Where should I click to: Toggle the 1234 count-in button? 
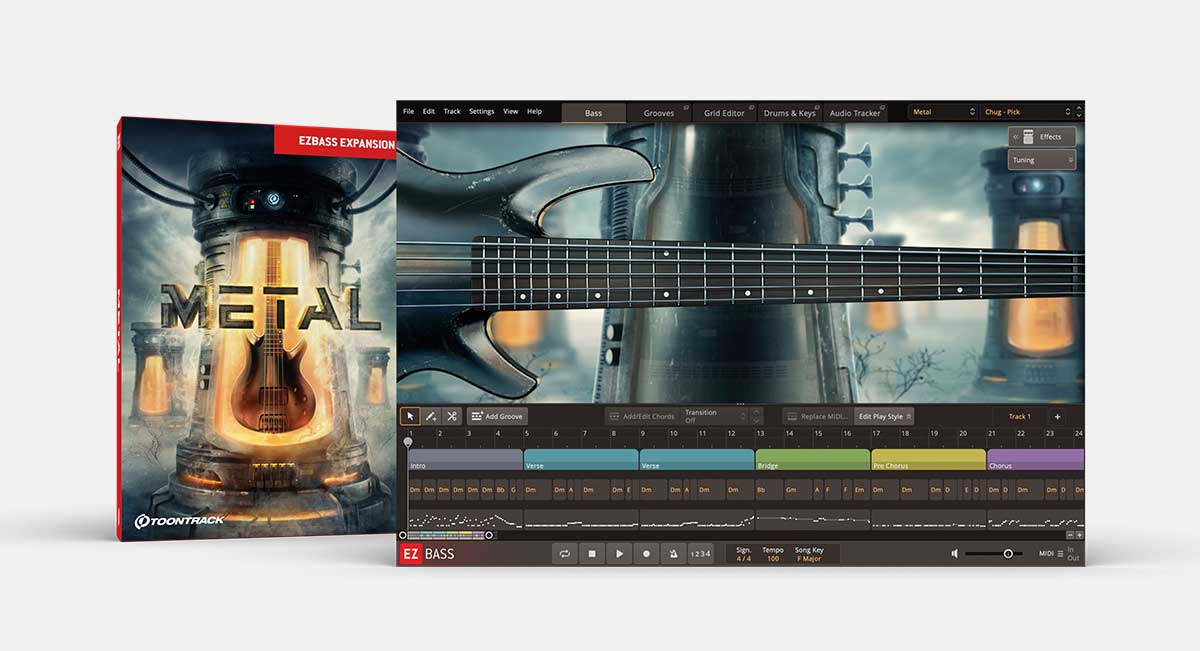[x=702, y=553]
